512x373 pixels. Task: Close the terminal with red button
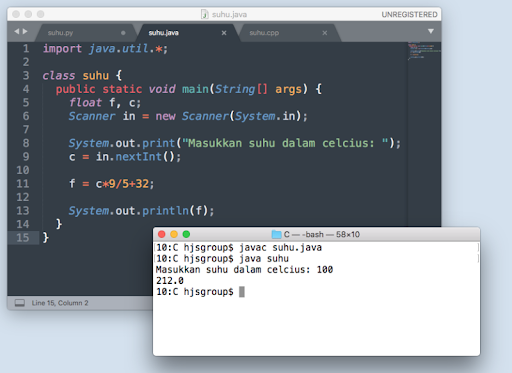pyautogui.click(x=162, y=234)
